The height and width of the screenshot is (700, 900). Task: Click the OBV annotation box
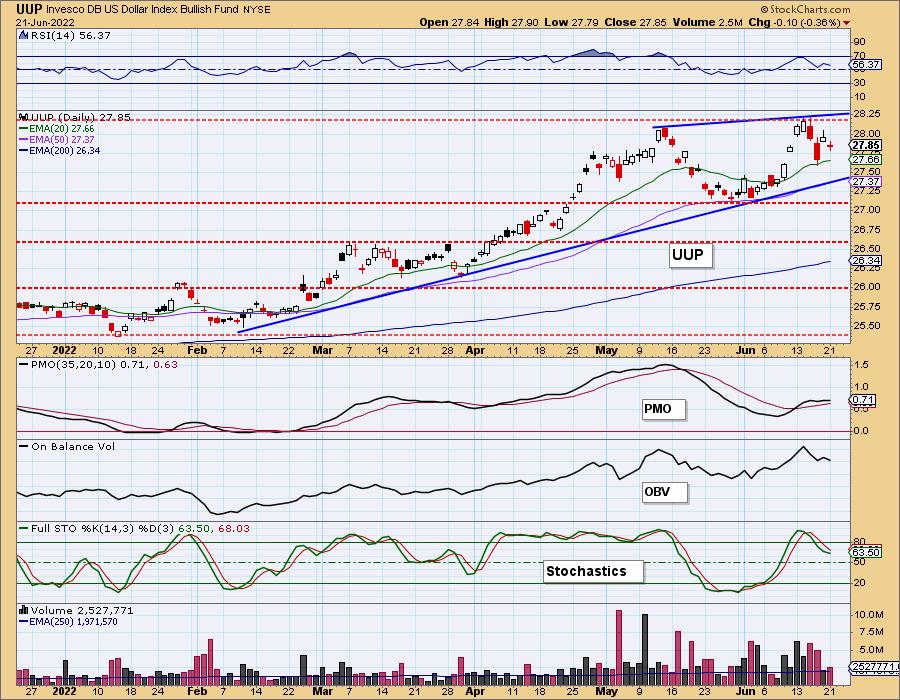(664, 492)
